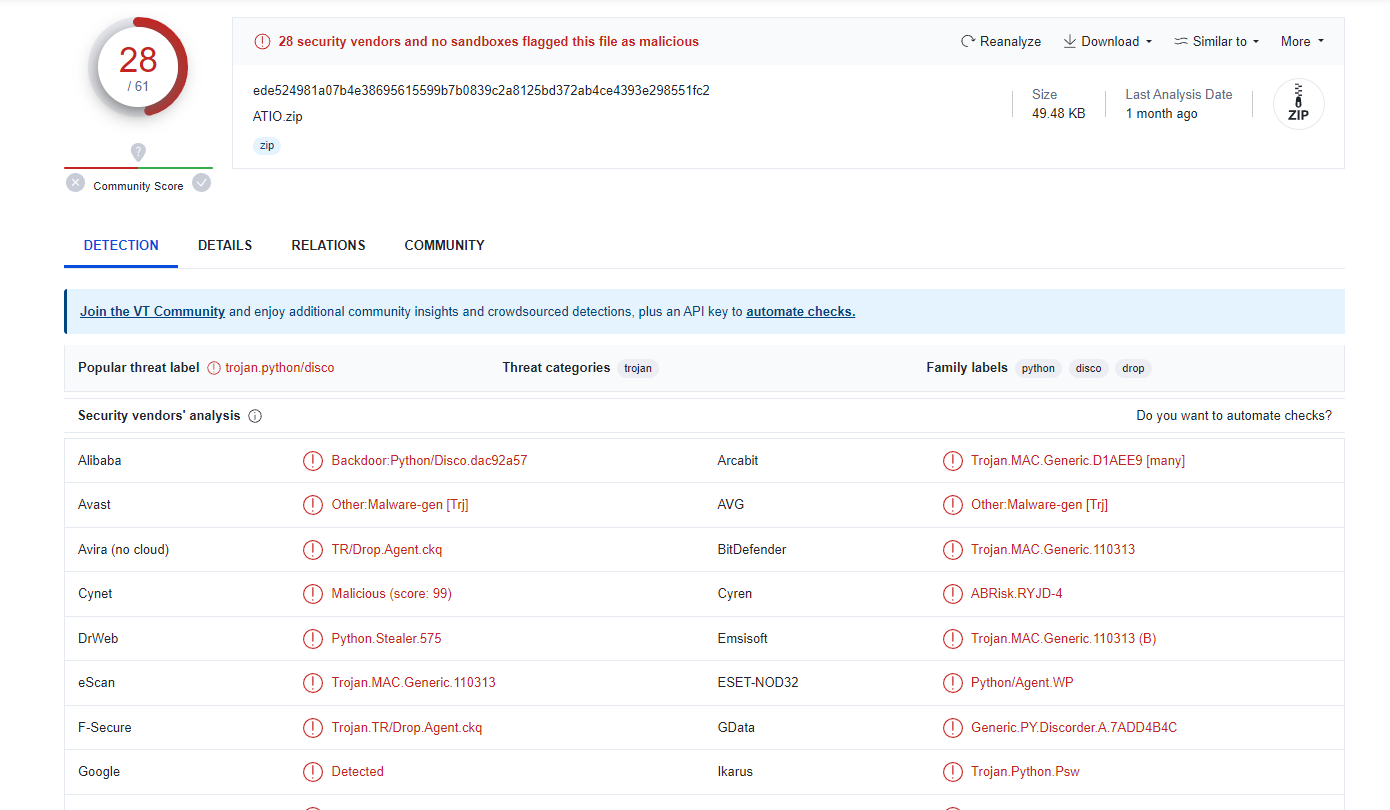1390x810 pixels.
Task: Click the Alibaba vendor name
Action: pos(100,461)
